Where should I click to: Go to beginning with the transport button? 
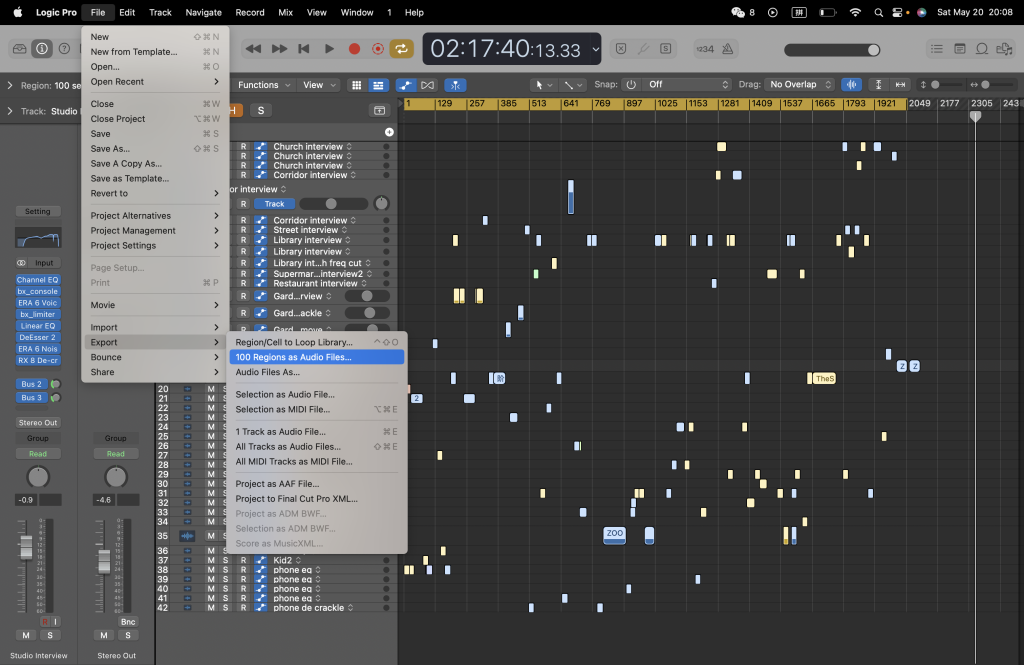pyautogui.click(x=304, y=49)
